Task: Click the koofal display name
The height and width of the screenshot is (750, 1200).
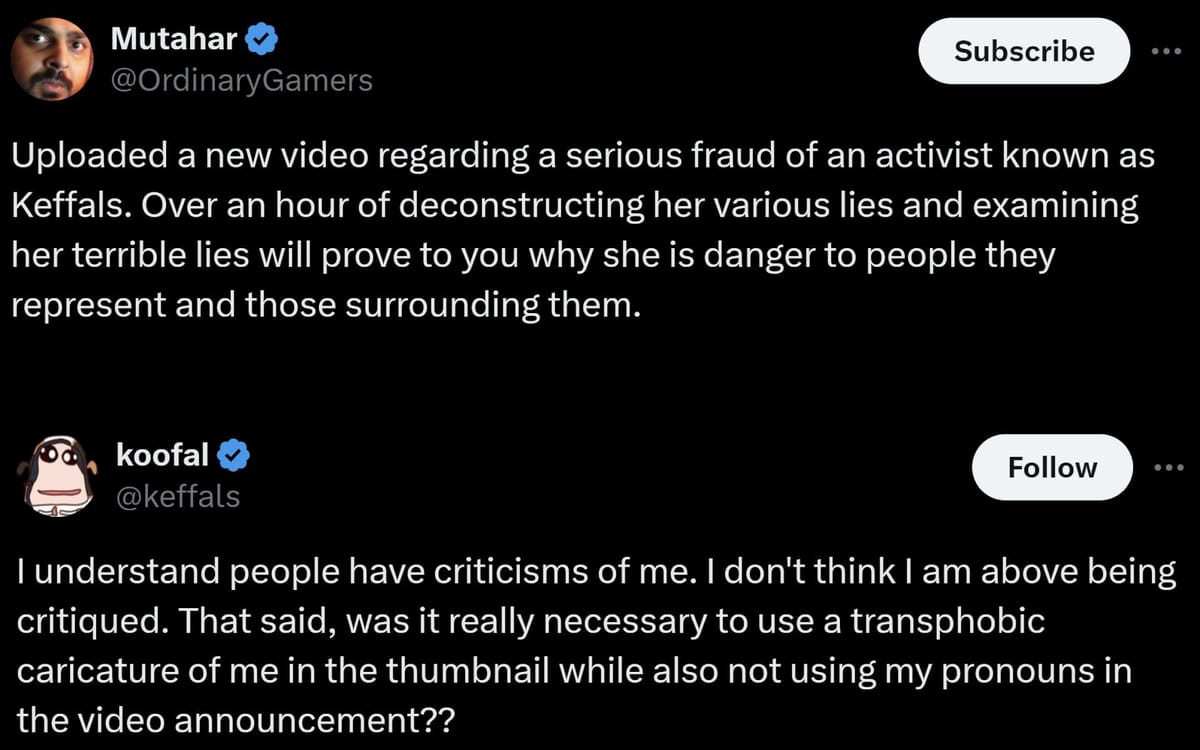Action: [x=163, y=455]
